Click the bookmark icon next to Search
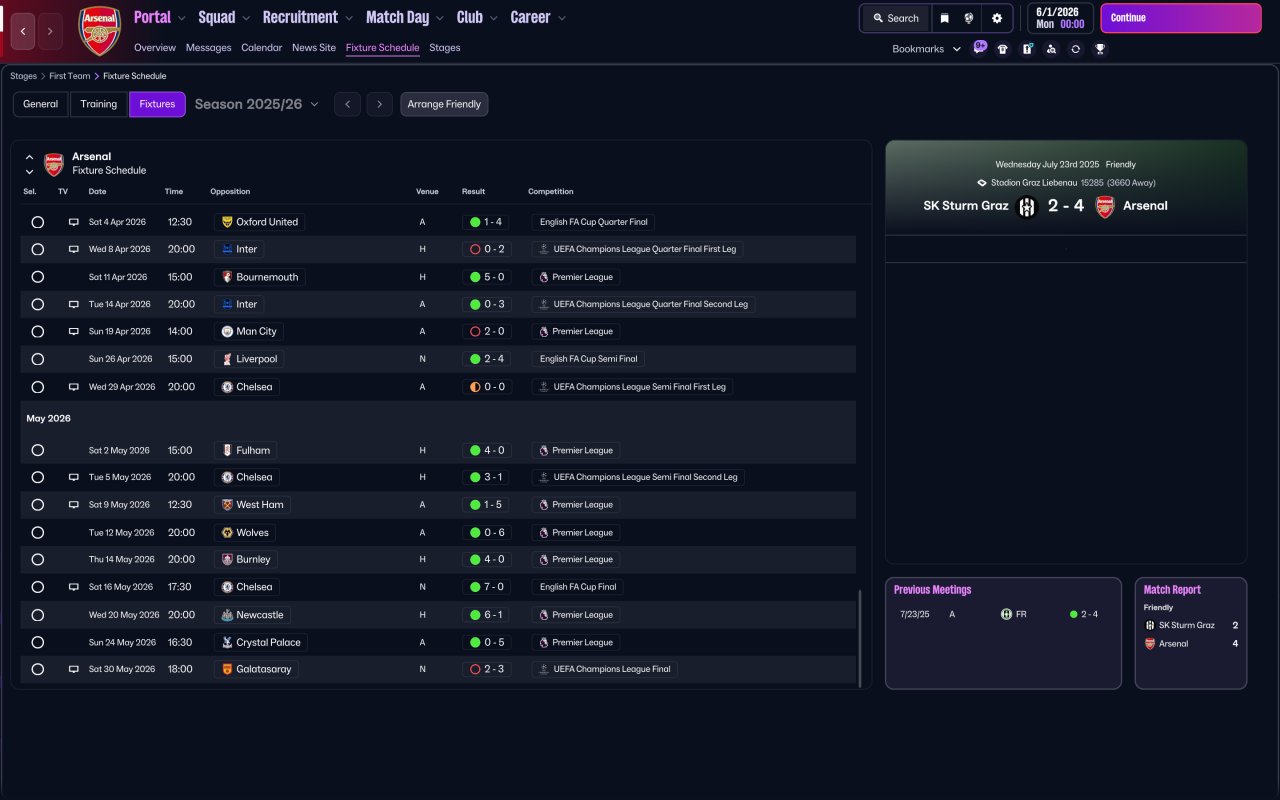This screenshot has height=800, width=1280. point(944,18)
